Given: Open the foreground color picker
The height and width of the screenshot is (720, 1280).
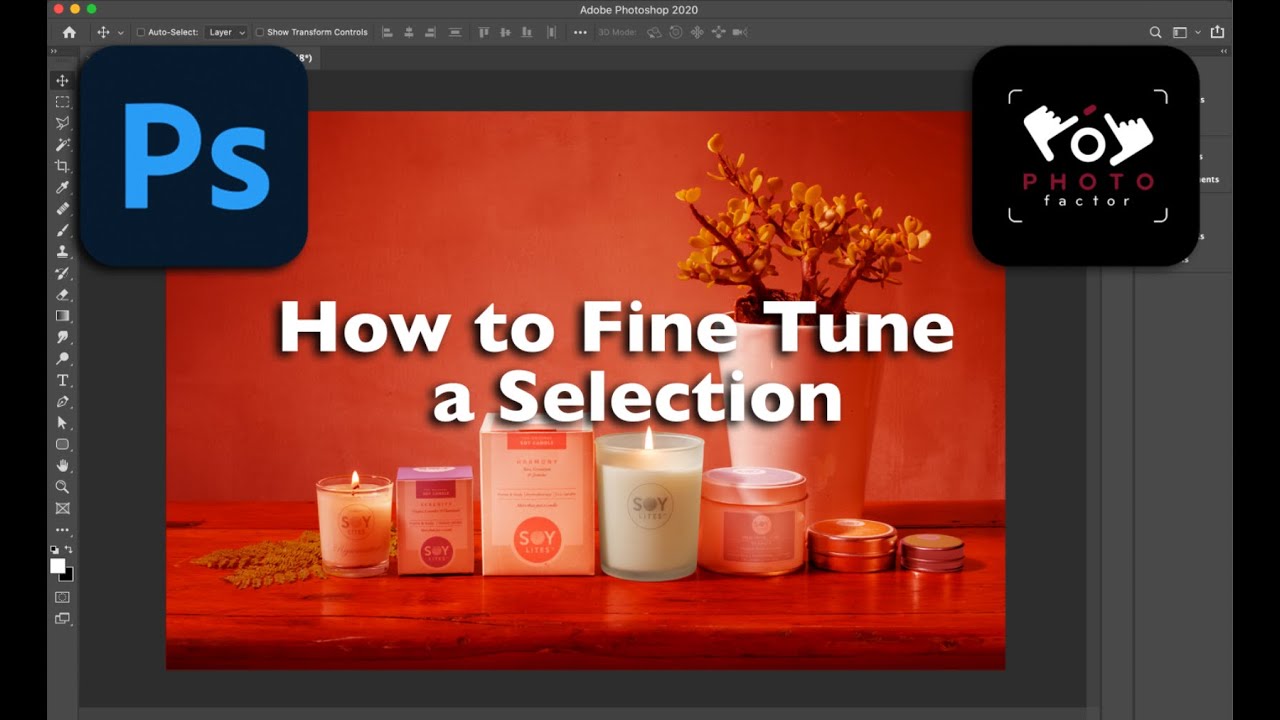Looking at the screenshot, I should click(x=58, y=565).
